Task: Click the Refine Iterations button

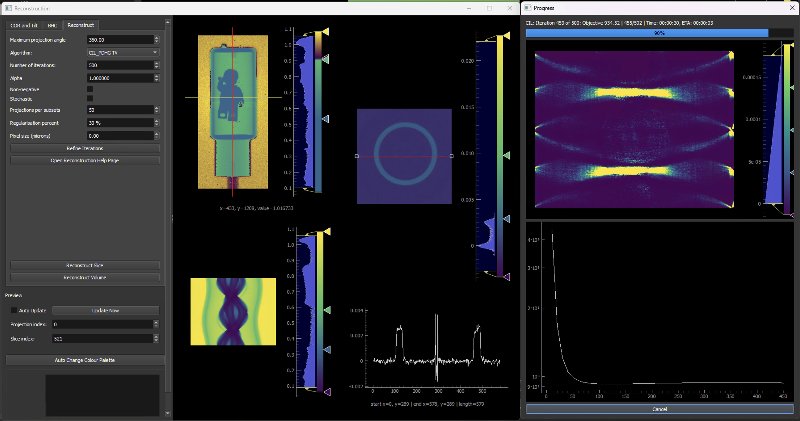Action: pos(85,148)
